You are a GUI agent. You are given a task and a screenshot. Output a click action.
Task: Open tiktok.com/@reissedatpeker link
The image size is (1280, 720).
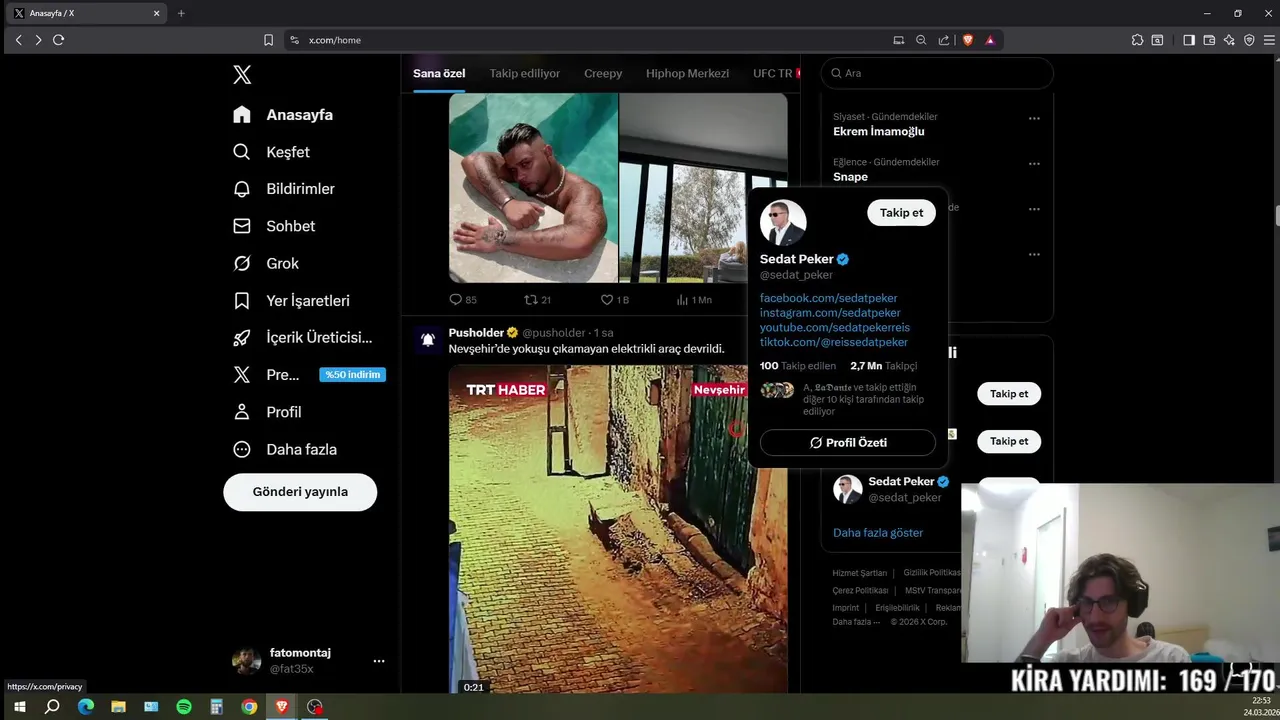[834, 342]
